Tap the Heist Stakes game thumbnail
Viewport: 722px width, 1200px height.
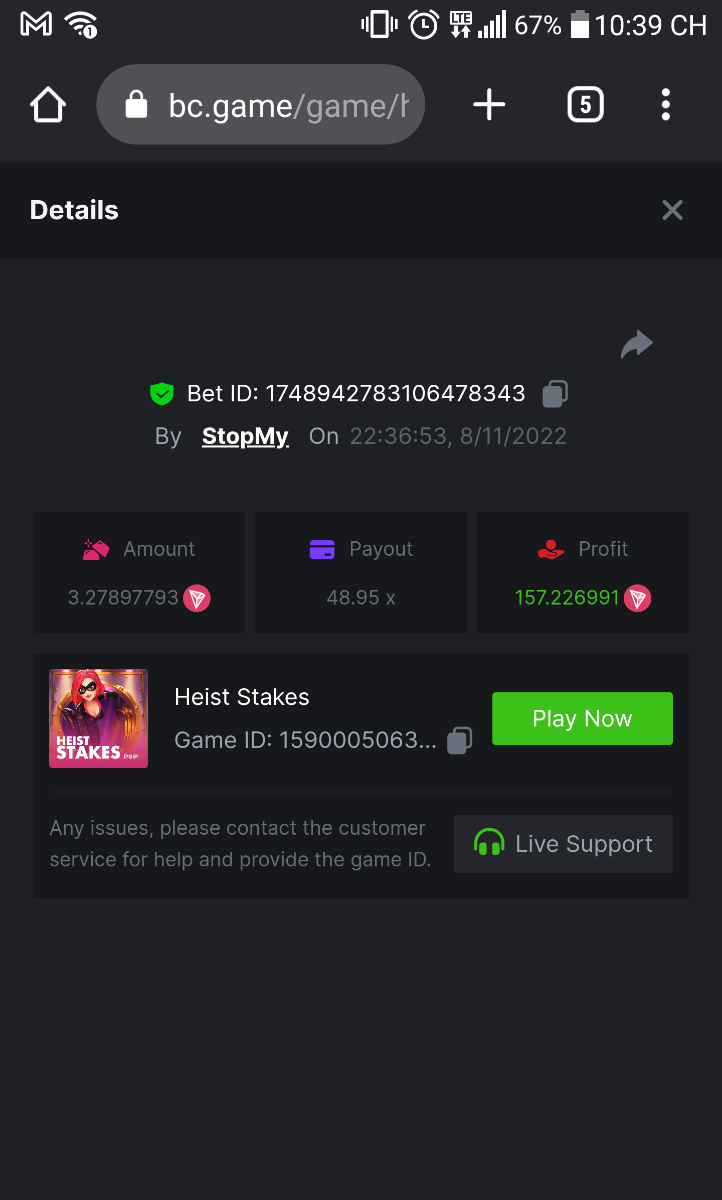(98, 718)
